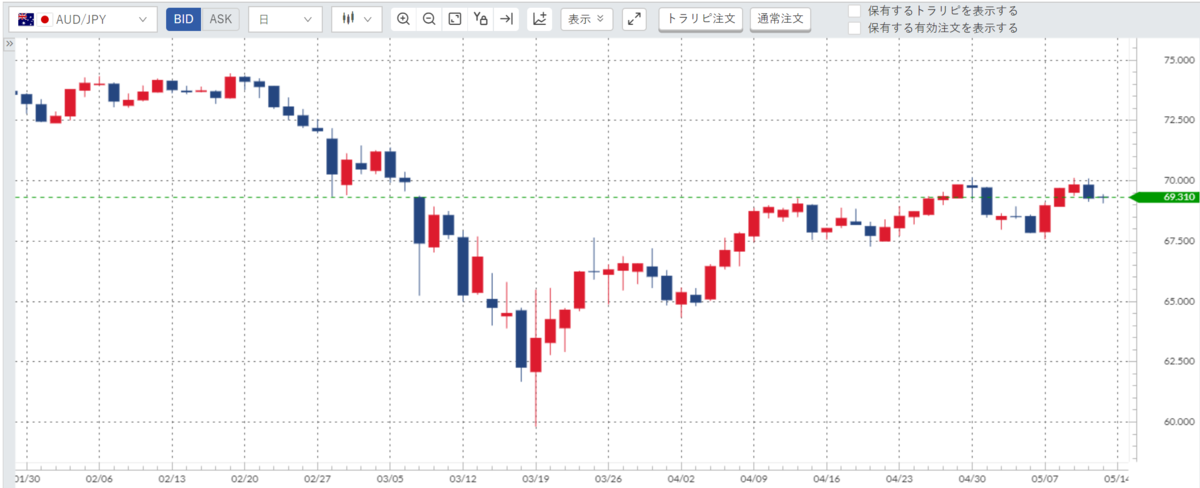Expand chart to fullscreen
The width and height of the screenshot is (1200, 488).
coord(634,18)
